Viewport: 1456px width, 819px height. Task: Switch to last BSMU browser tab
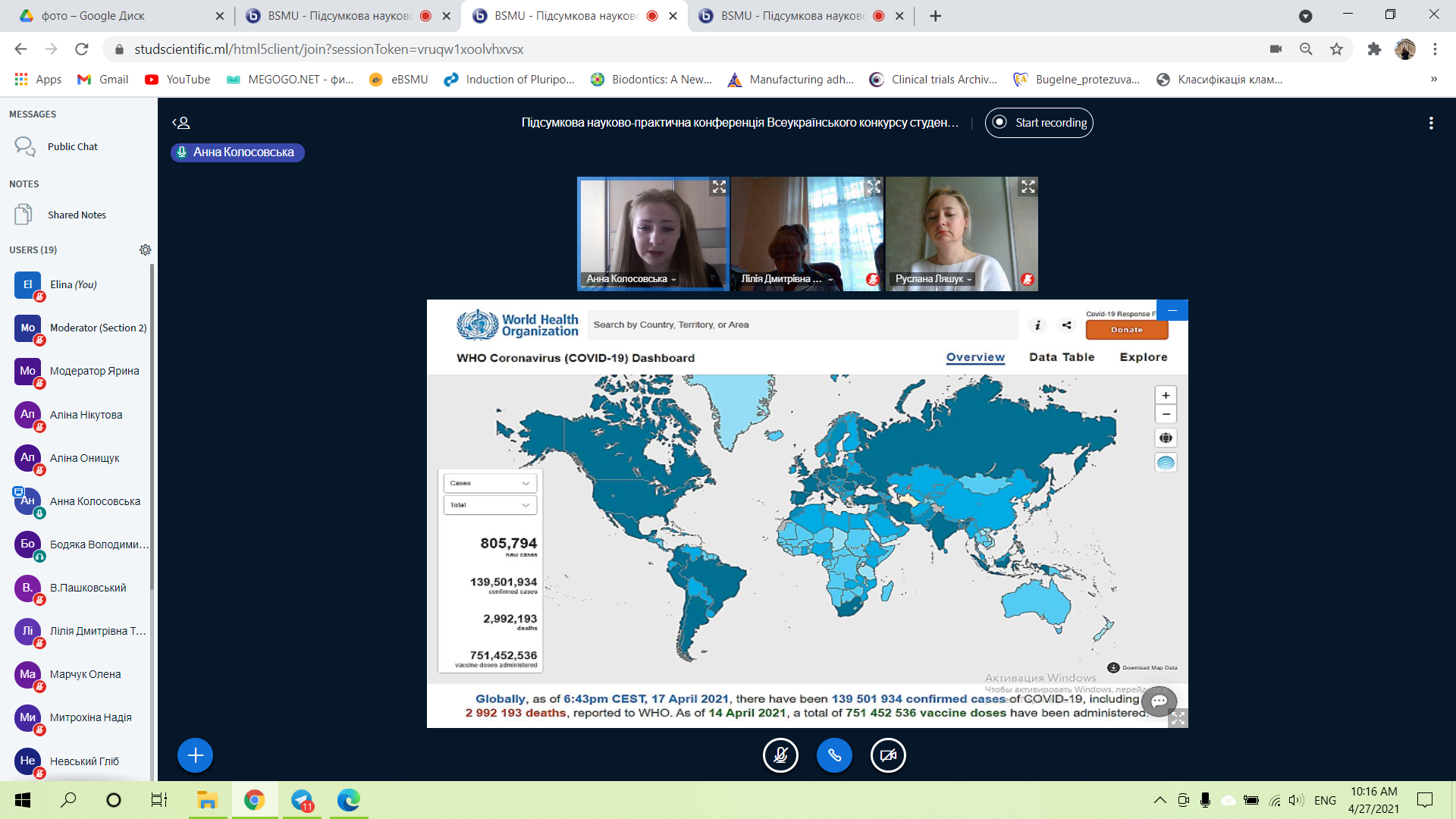click(801, 16)
